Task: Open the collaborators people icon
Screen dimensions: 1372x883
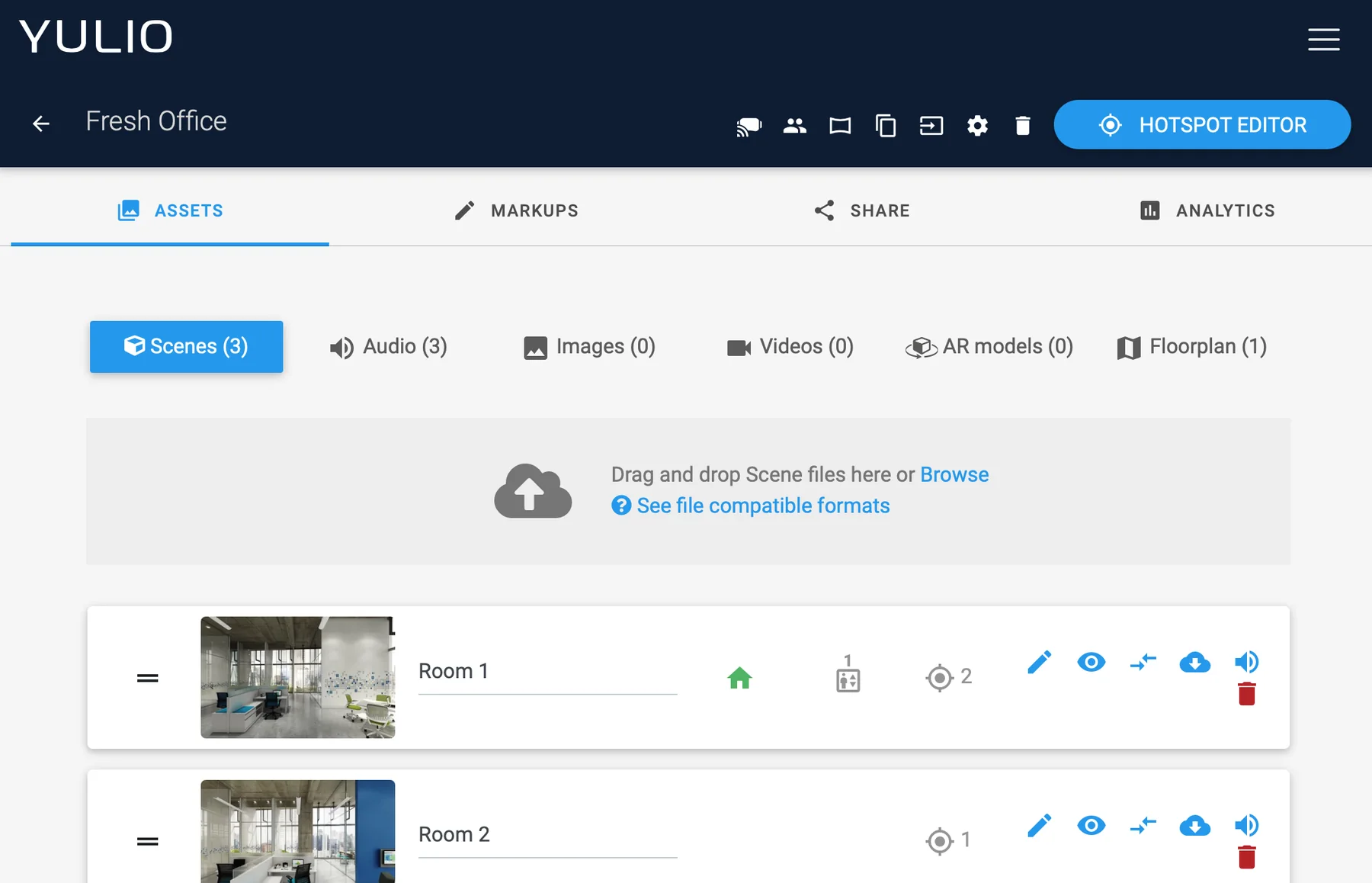Action: (794, 125)
